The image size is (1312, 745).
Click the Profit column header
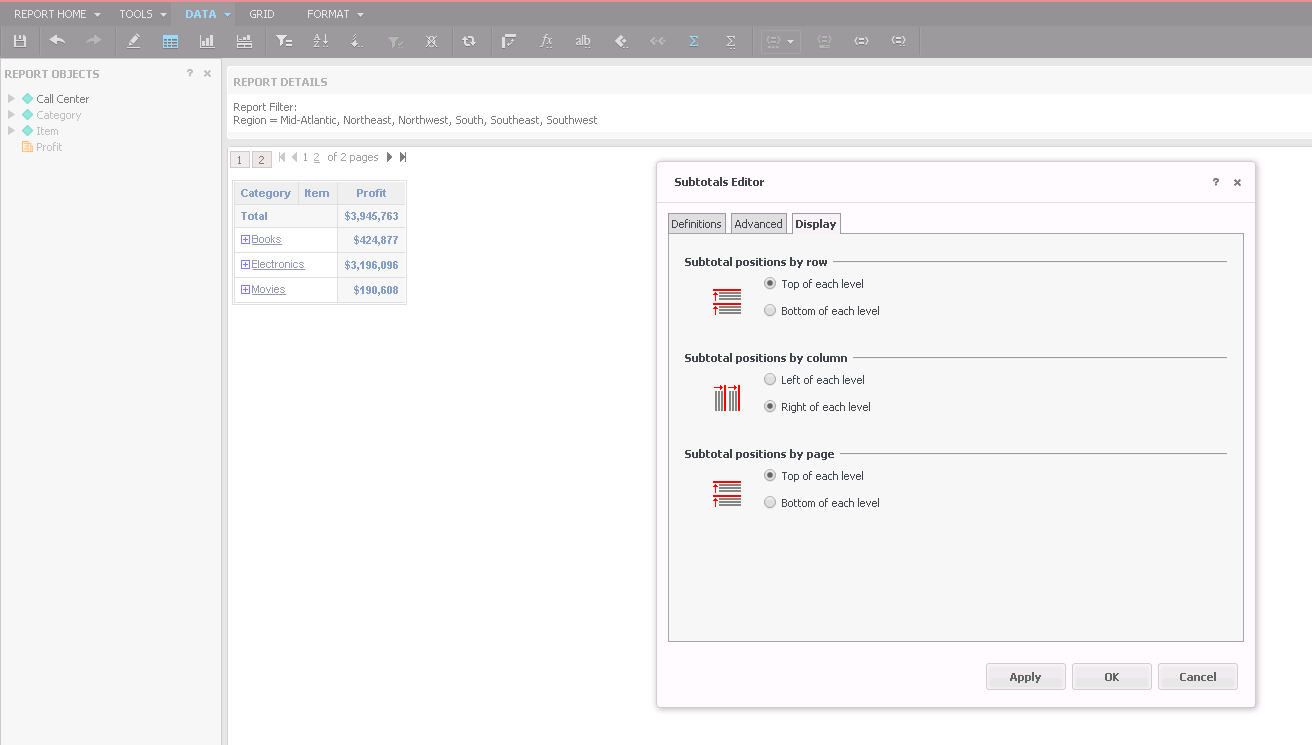[x=371, y=193]
